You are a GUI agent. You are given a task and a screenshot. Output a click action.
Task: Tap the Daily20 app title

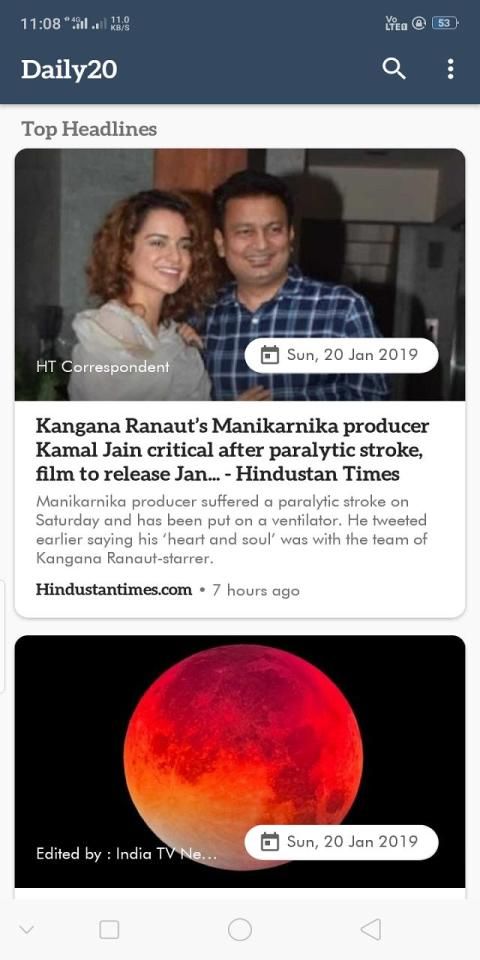coord(69,70)
